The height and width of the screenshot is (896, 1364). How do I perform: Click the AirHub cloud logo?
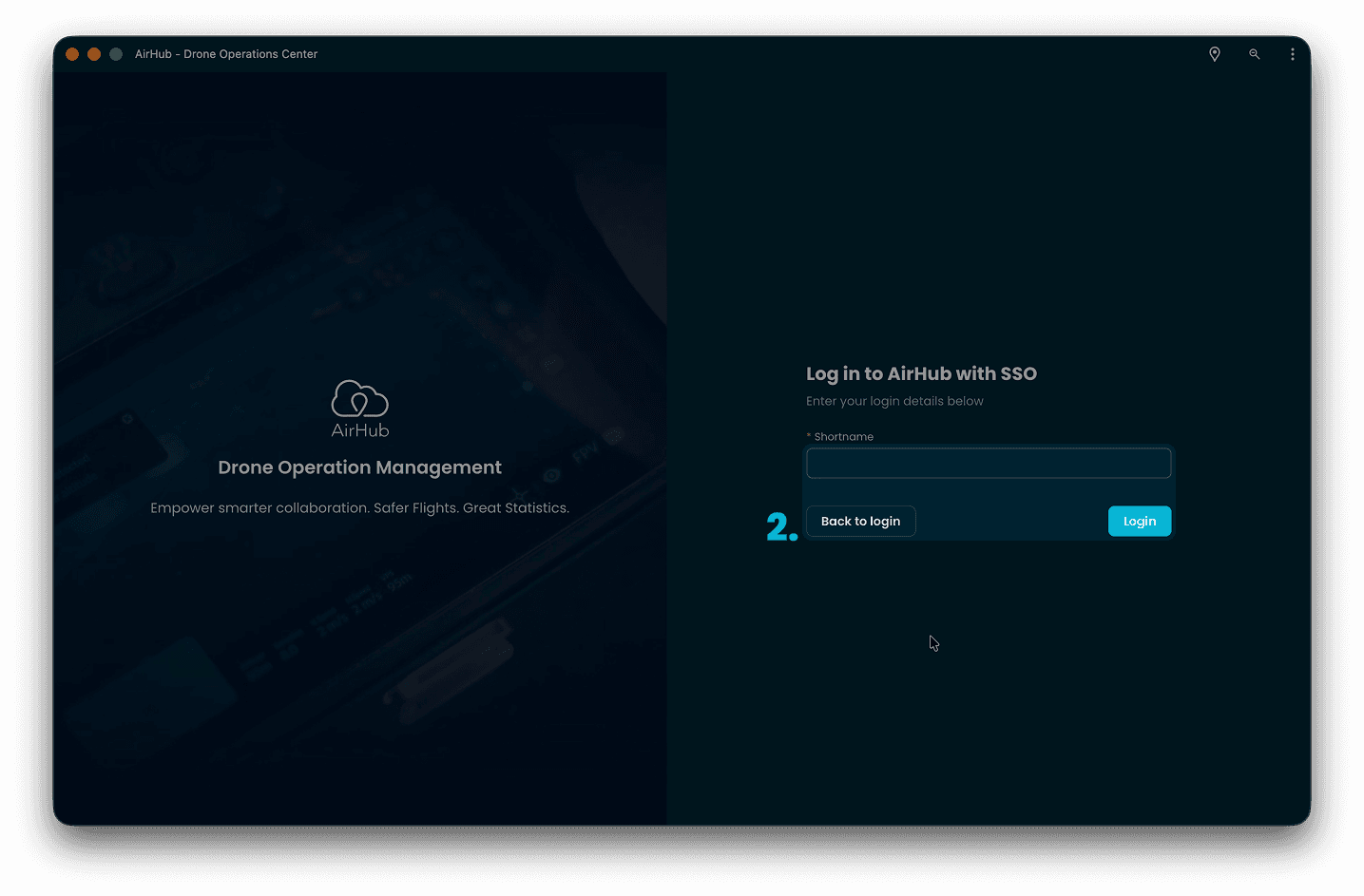point(359,399)
